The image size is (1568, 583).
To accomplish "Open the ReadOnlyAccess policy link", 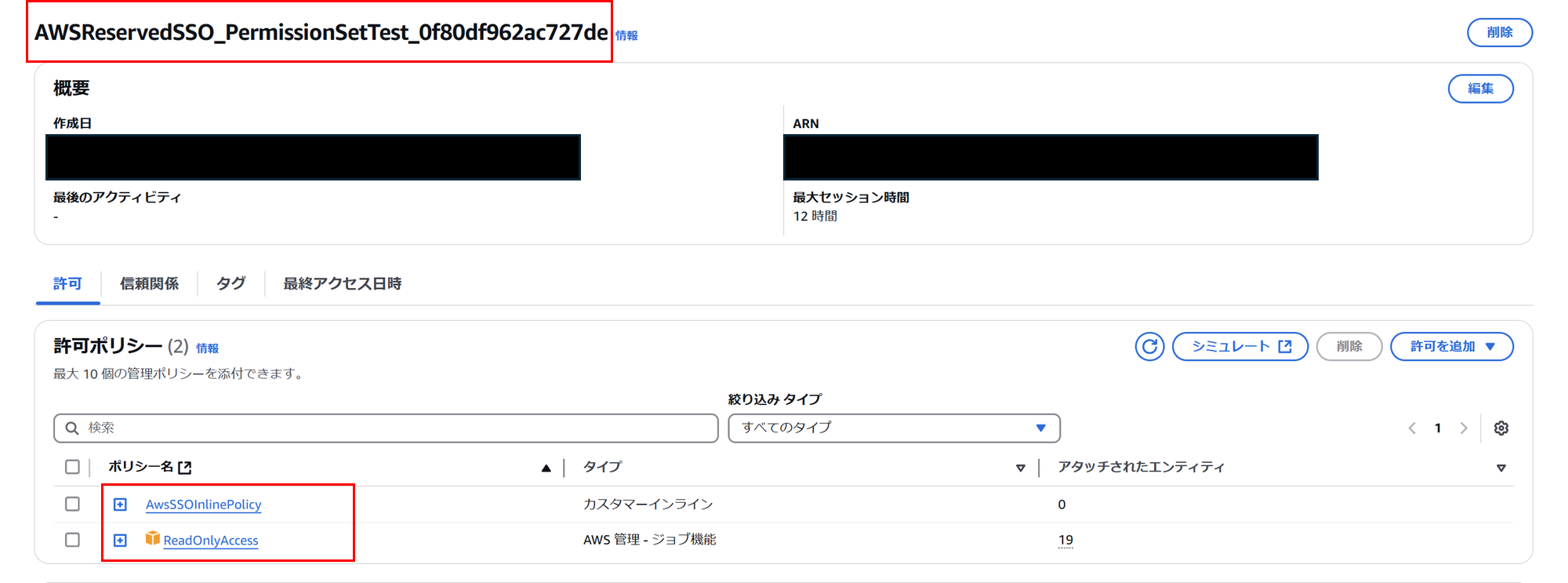I will (x=210, y=541).
